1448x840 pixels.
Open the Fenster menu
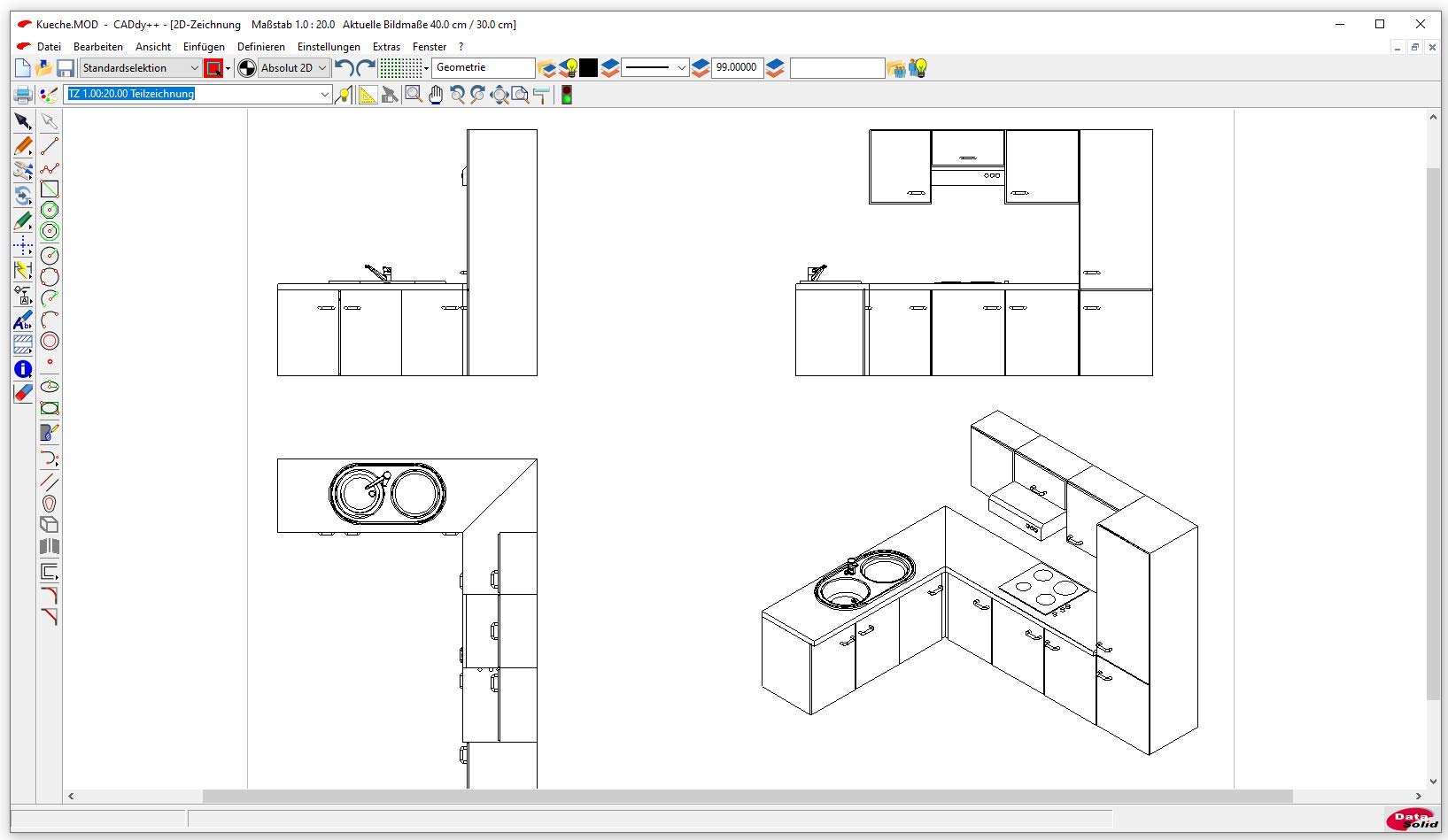click(x=430, y=47)
